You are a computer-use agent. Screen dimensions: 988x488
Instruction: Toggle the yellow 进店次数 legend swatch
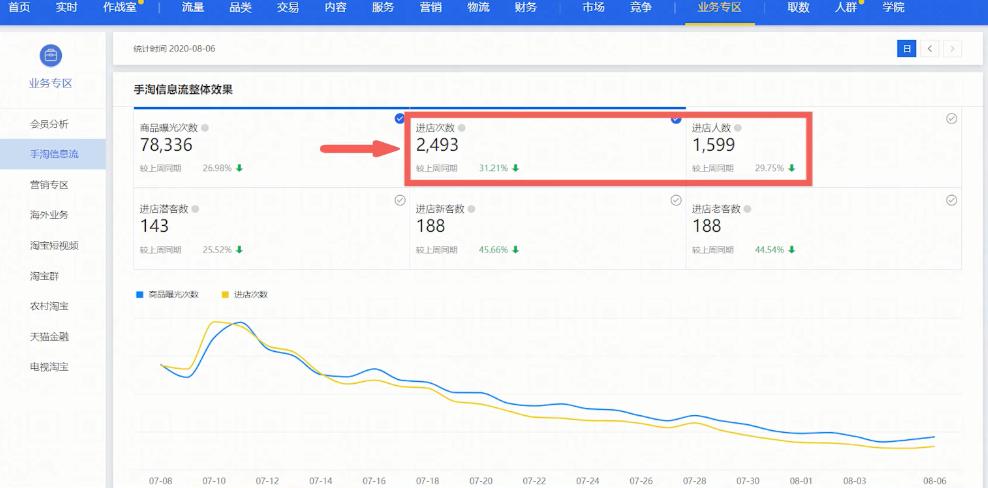(225, 294)
